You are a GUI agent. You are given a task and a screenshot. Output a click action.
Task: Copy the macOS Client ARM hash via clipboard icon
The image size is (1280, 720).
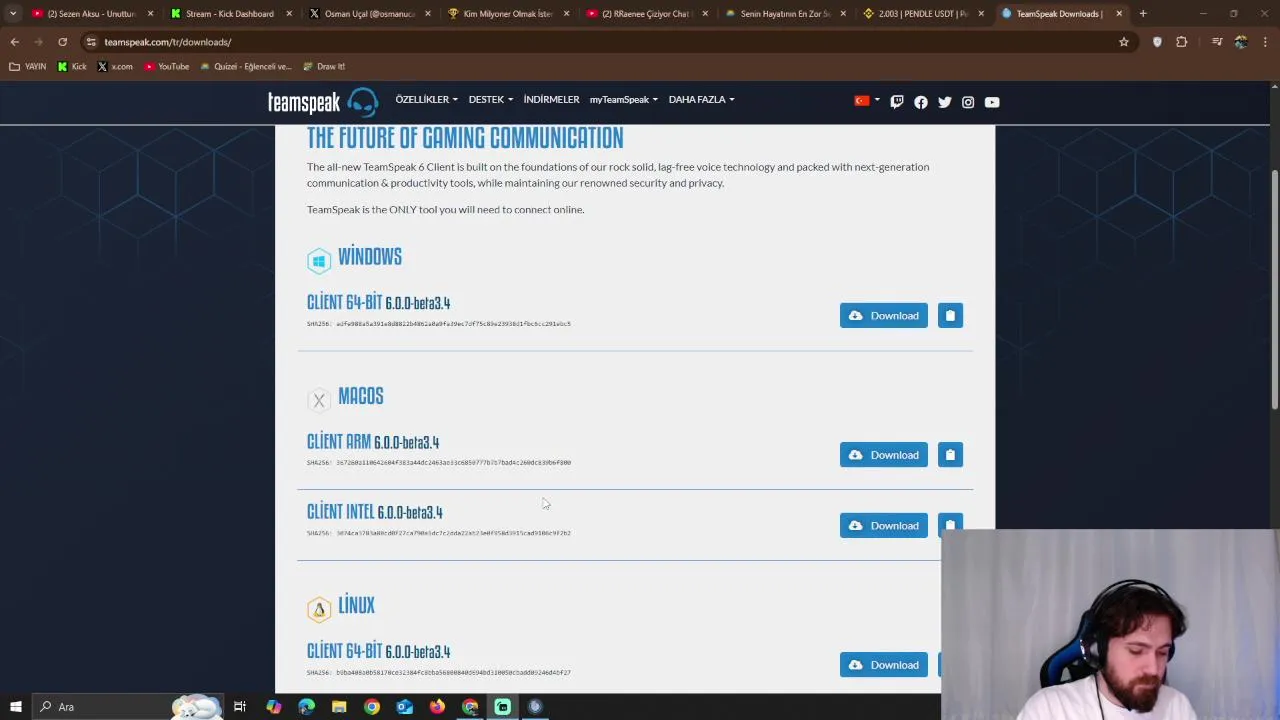tap(950, 455)
